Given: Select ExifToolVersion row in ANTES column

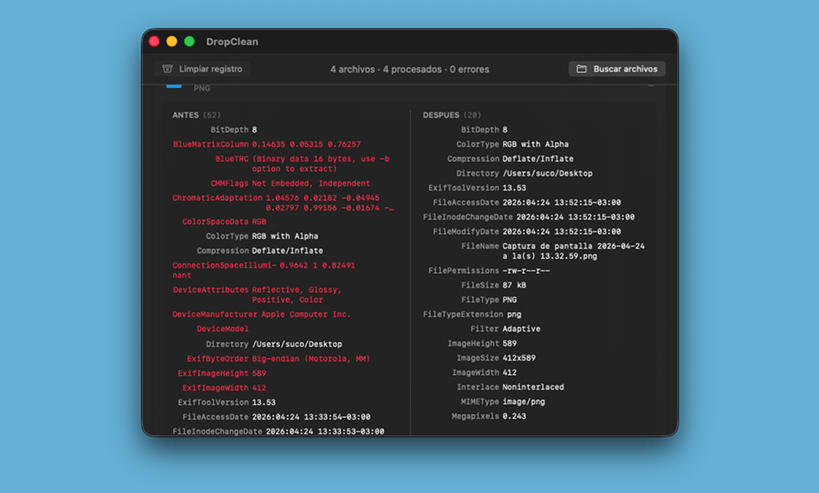Looking at the screenshot, I should 227,403.
